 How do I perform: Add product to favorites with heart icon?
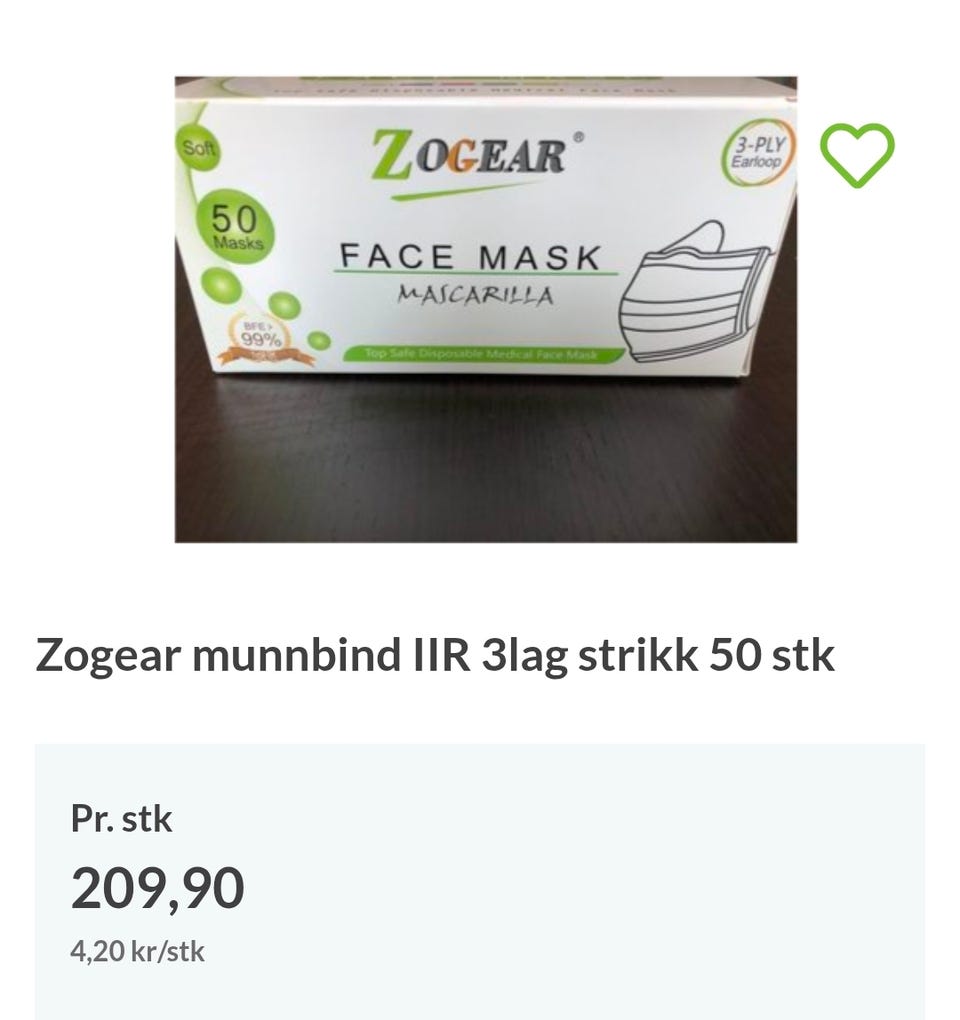pos(857,155)
